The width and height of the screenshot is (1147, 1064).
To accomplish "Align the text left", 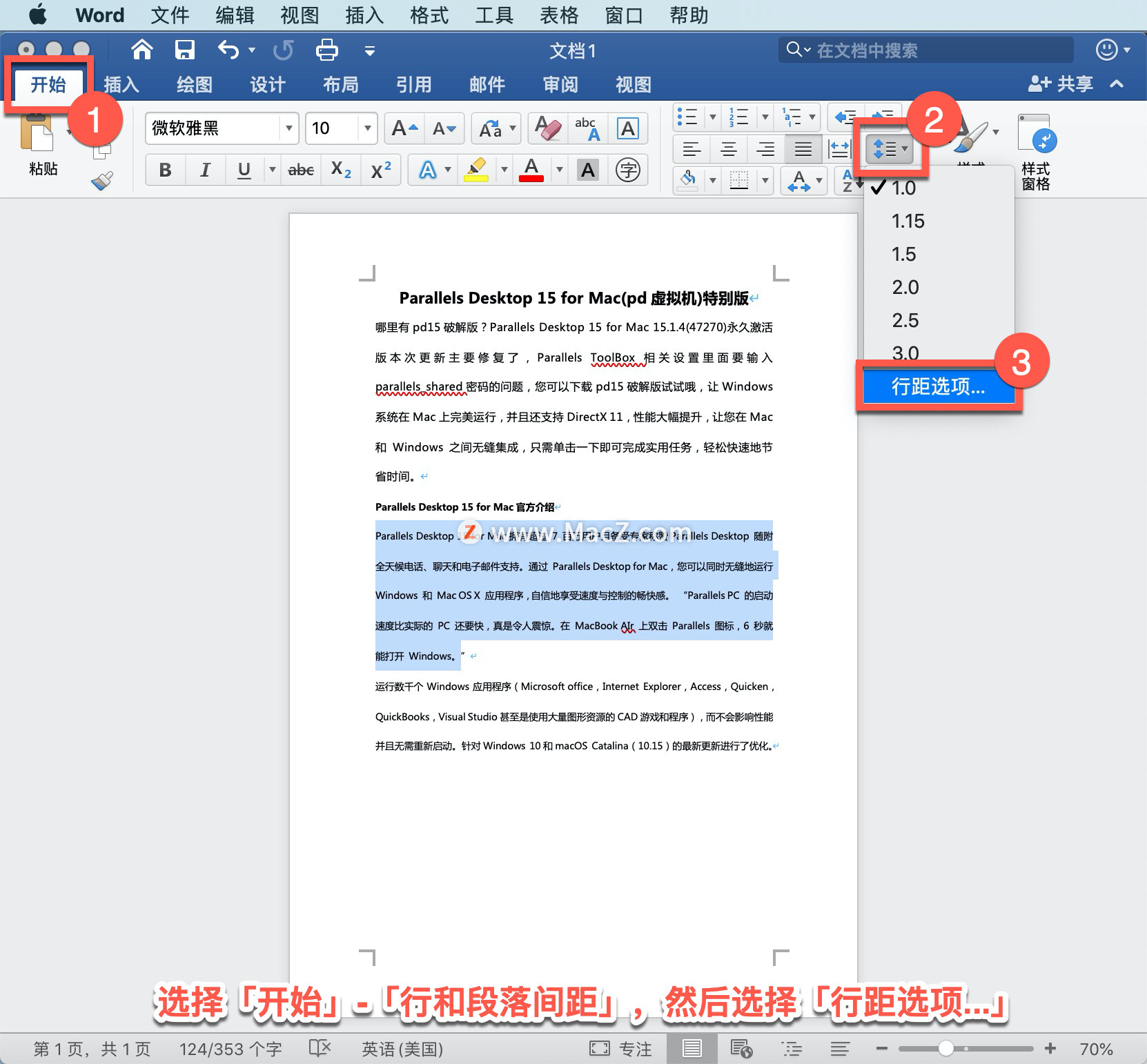I will click(692, 148).
